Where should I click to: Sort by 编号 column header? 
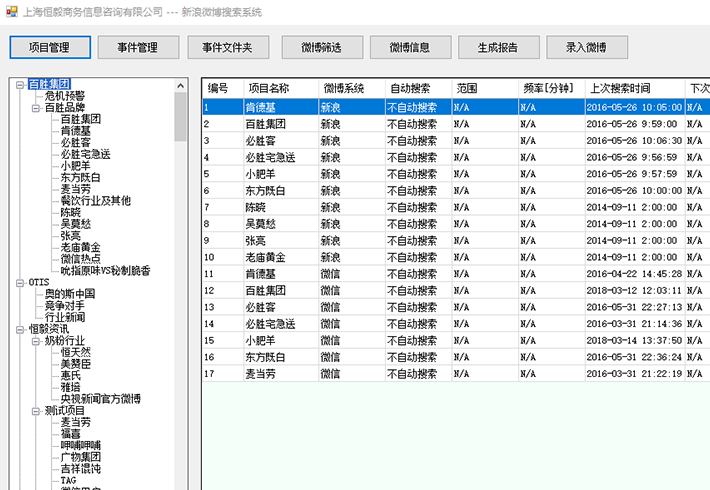pos(223,88)
